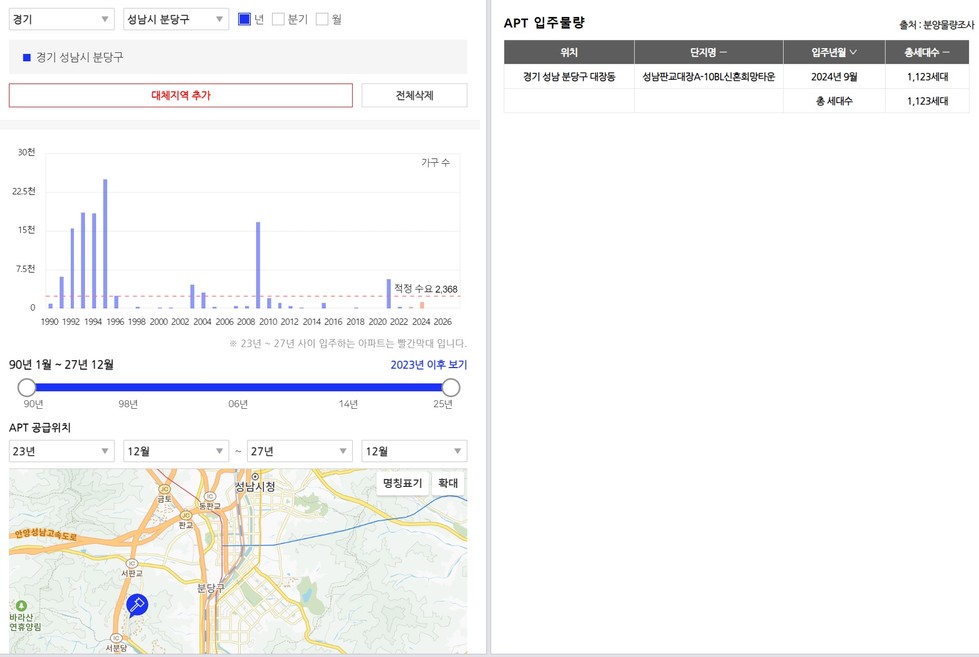Image resolution: width=979 pixels, height=657 pixels.
Task: Click the 2024년 9월 table cell
Action: (834, 77)
